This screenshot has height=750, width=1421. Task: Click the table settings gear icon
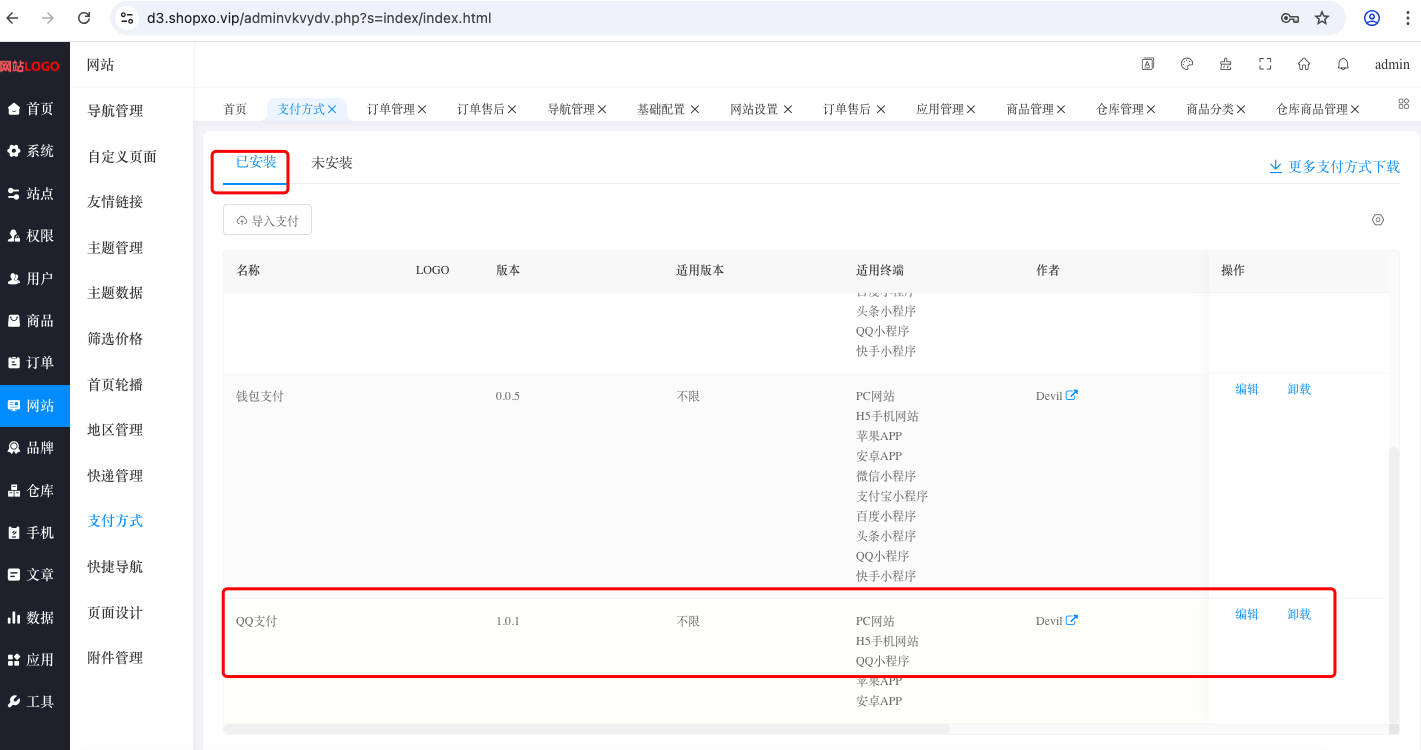pos(1378,220)
